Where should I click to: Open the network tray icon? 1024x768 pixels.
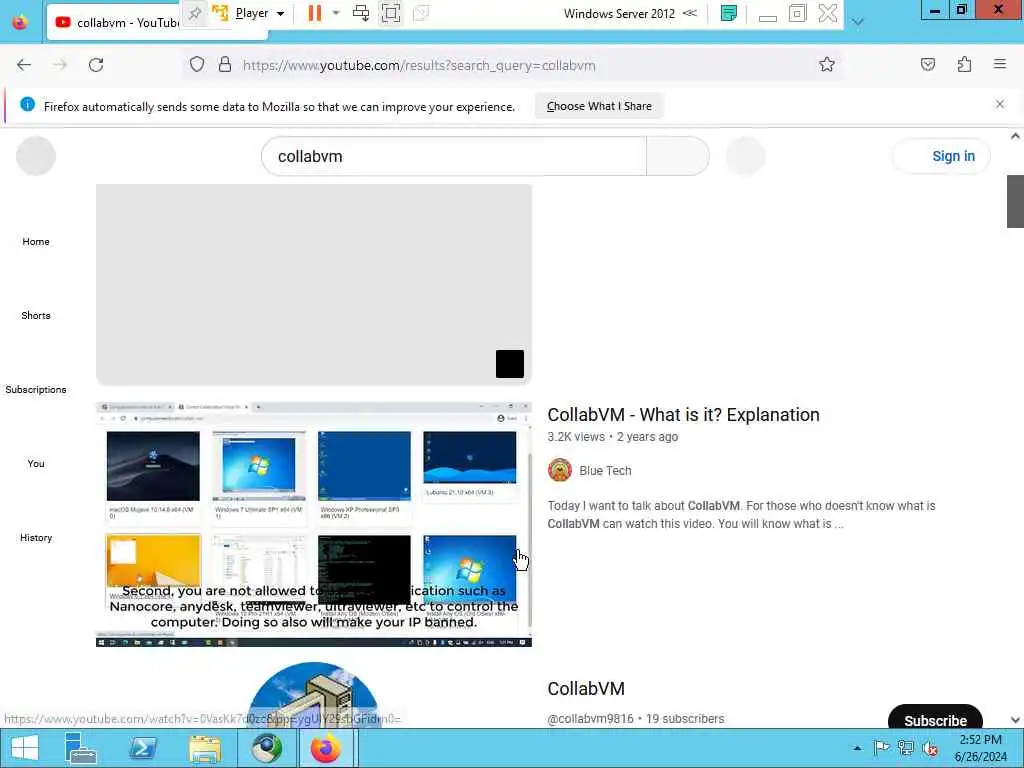tap(905, 748)
